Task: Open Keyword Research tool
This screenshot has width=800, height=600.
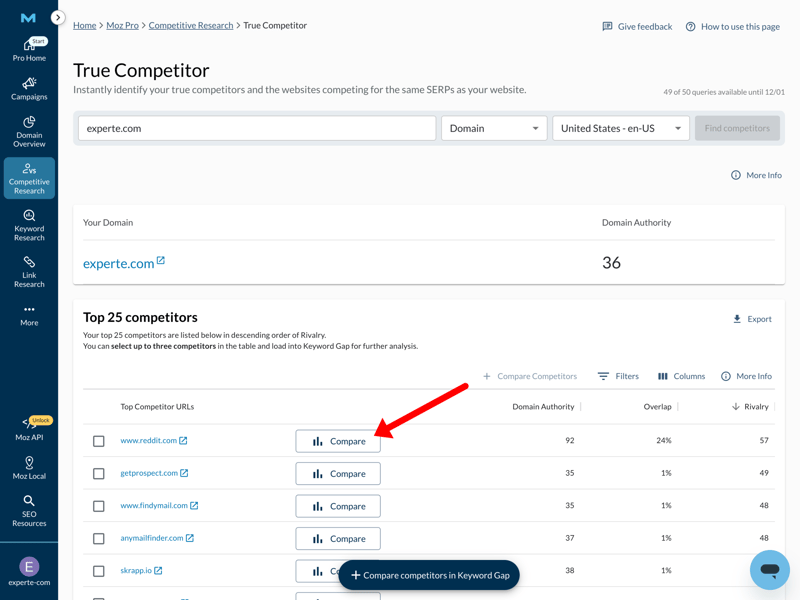Action: pos(29,225)
